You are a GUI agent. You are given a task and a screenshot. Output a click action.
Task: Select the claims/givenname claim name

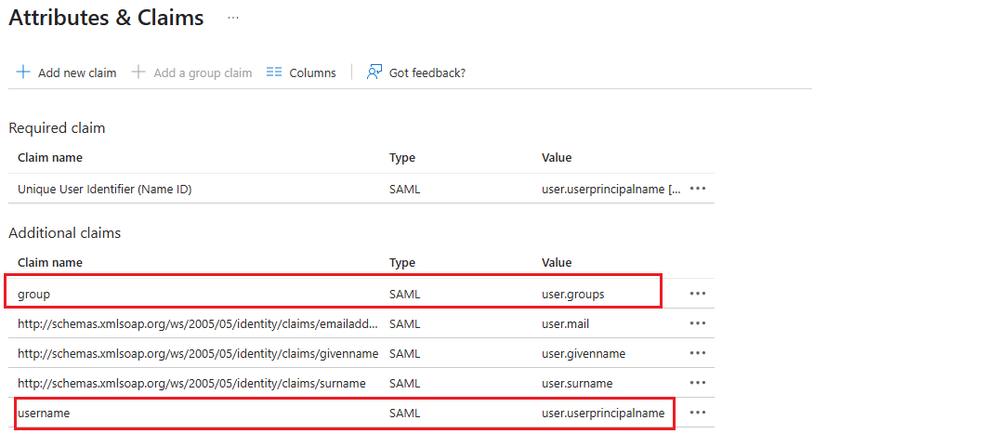[197, 353]
